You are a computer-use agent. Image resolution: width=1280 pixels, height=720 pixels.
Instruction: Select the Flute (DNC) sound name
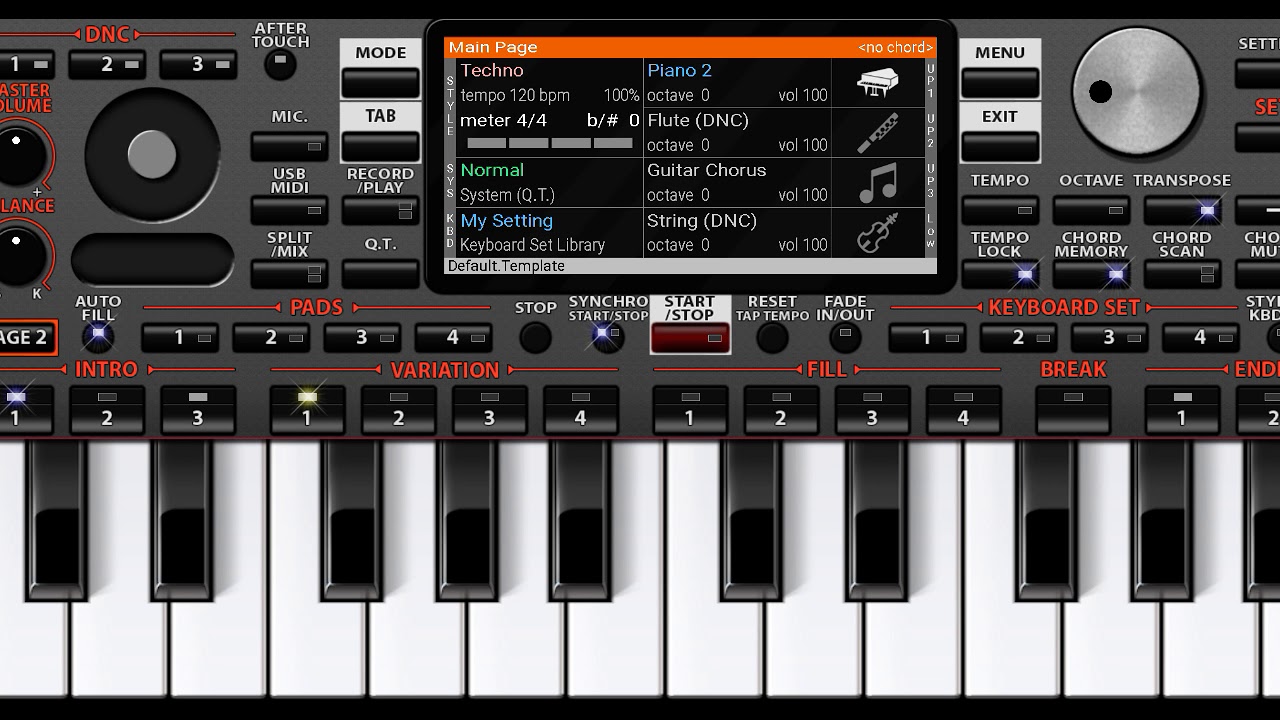click(697, 120)
